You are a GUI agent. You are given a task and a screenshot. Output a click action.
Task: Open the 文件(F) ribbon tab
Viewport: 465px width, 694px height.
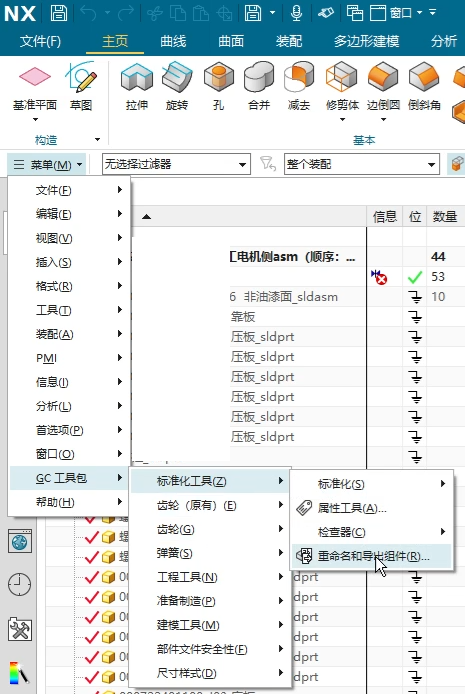40,41
